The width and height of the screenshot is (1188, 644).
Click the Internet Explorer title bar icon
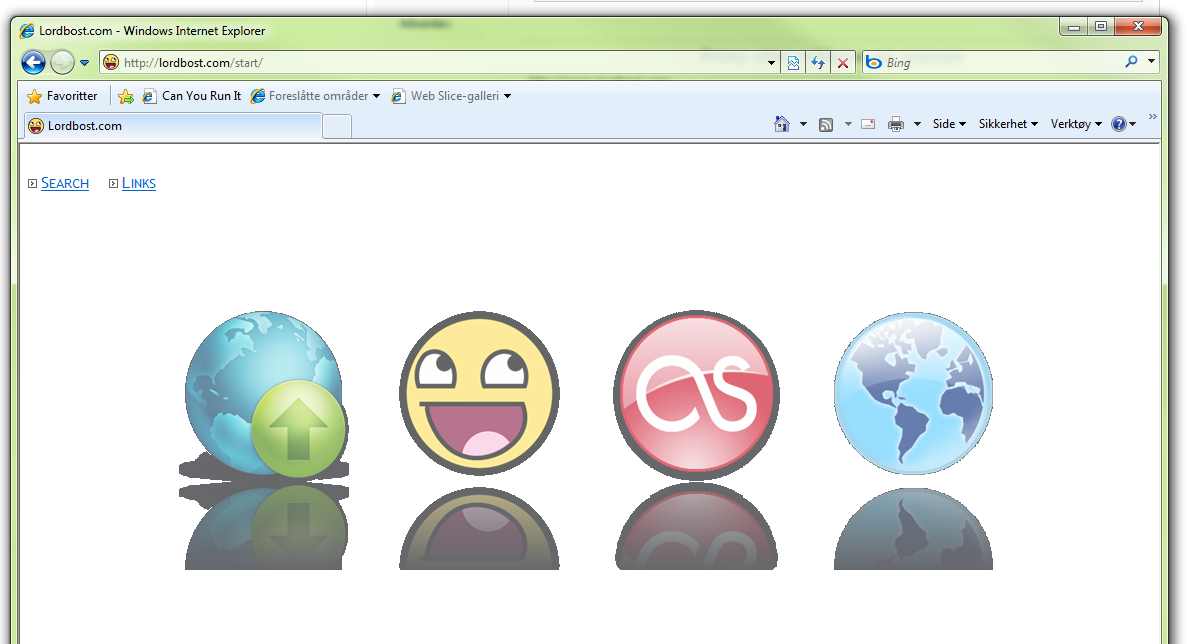click(x=27, y=31)
